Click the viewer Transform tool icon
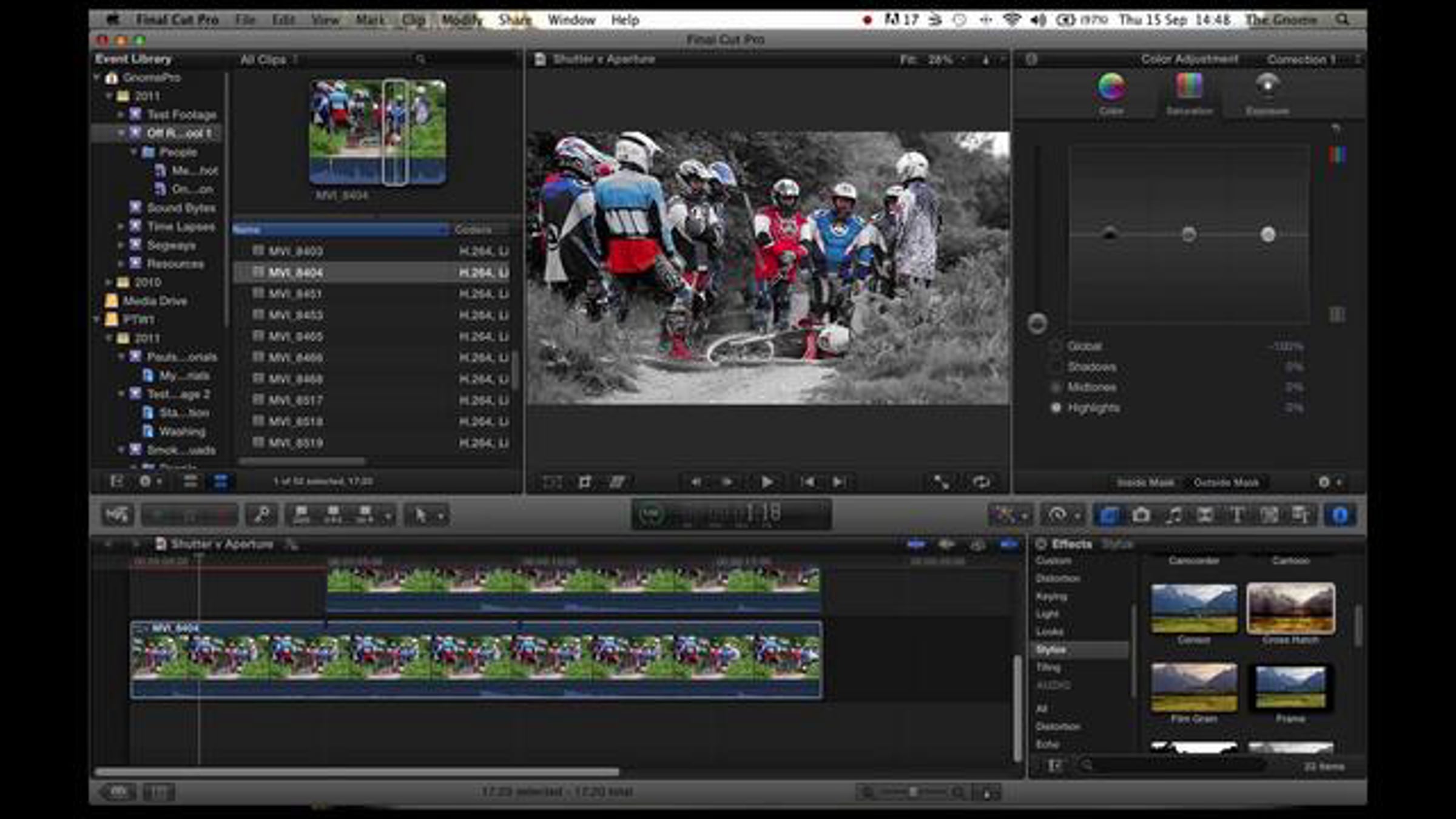Screen dimensions: 1456x819 click(551, 482)
